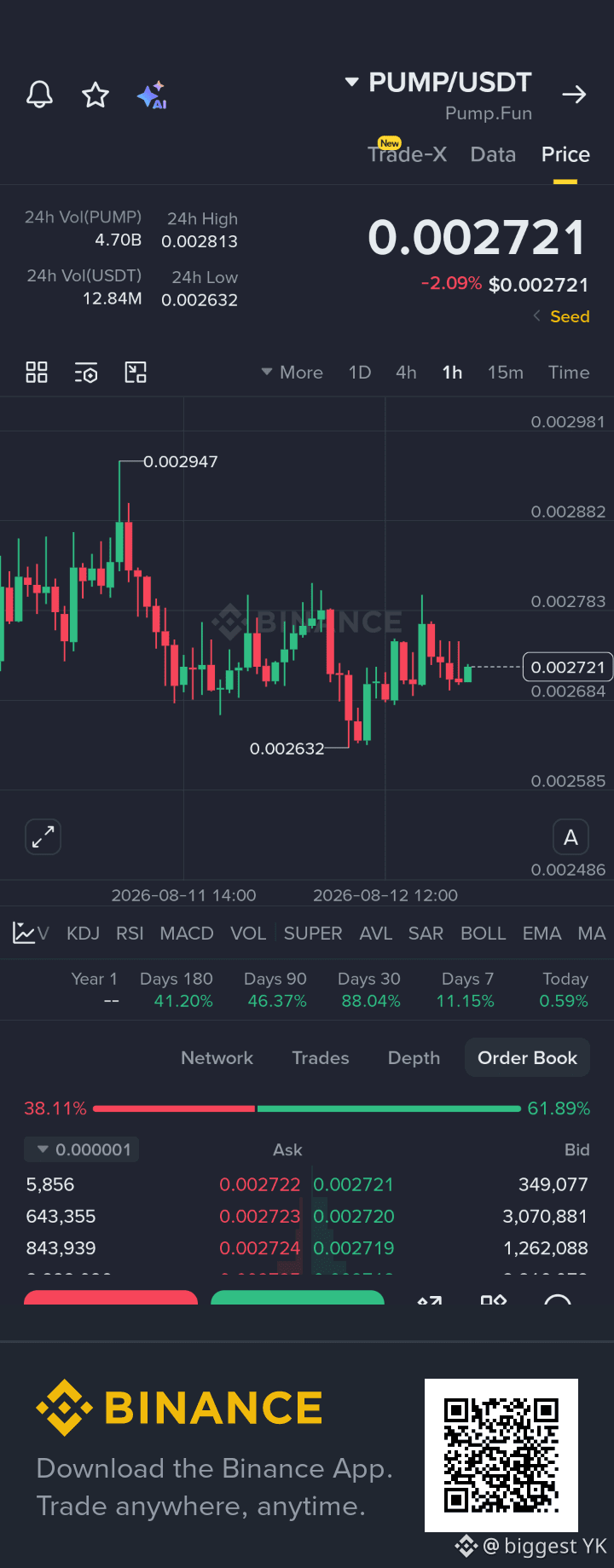Viewport: 614px width, 1568px height.
Task: Expand chart to fullscreen
Action: pos(43,837)
